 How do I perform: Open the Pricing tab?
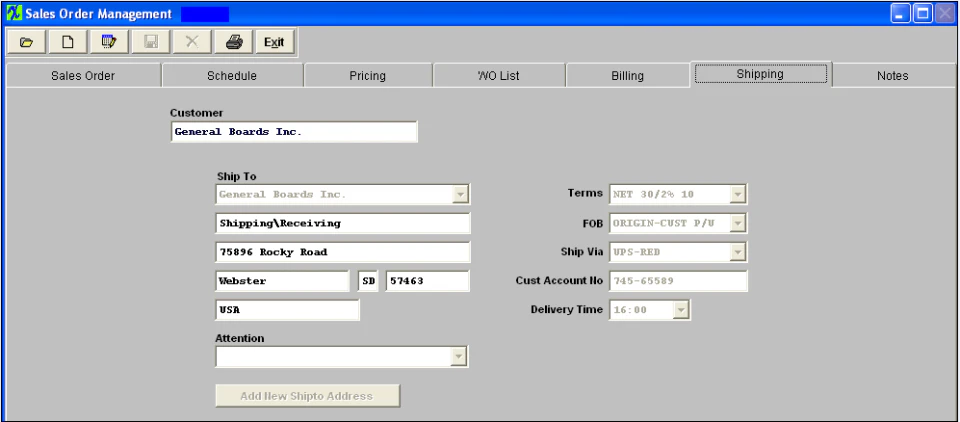point(367,76)
